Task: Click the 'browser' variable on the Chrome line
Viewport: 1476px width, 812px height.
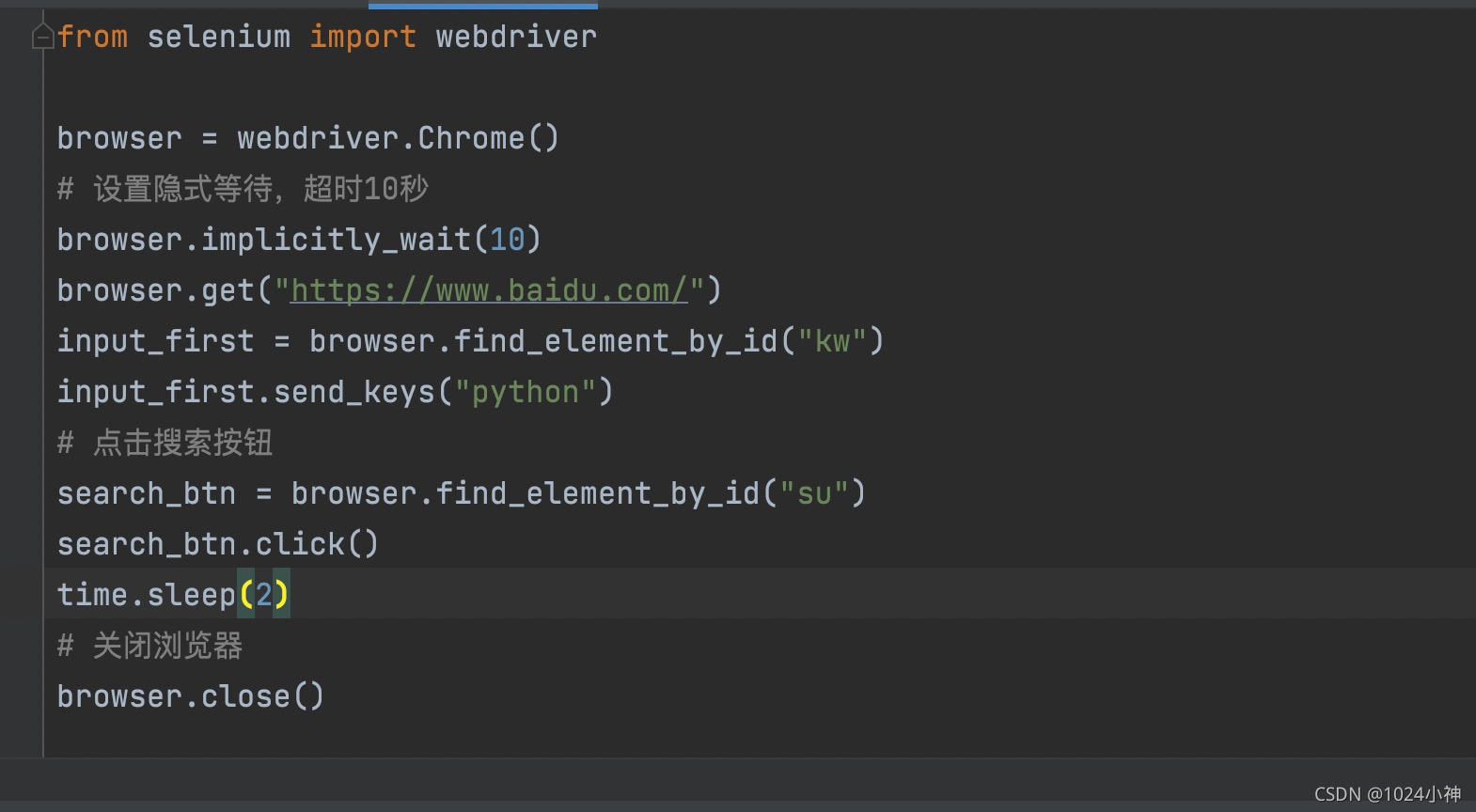Action: click(x=119, y=138)
